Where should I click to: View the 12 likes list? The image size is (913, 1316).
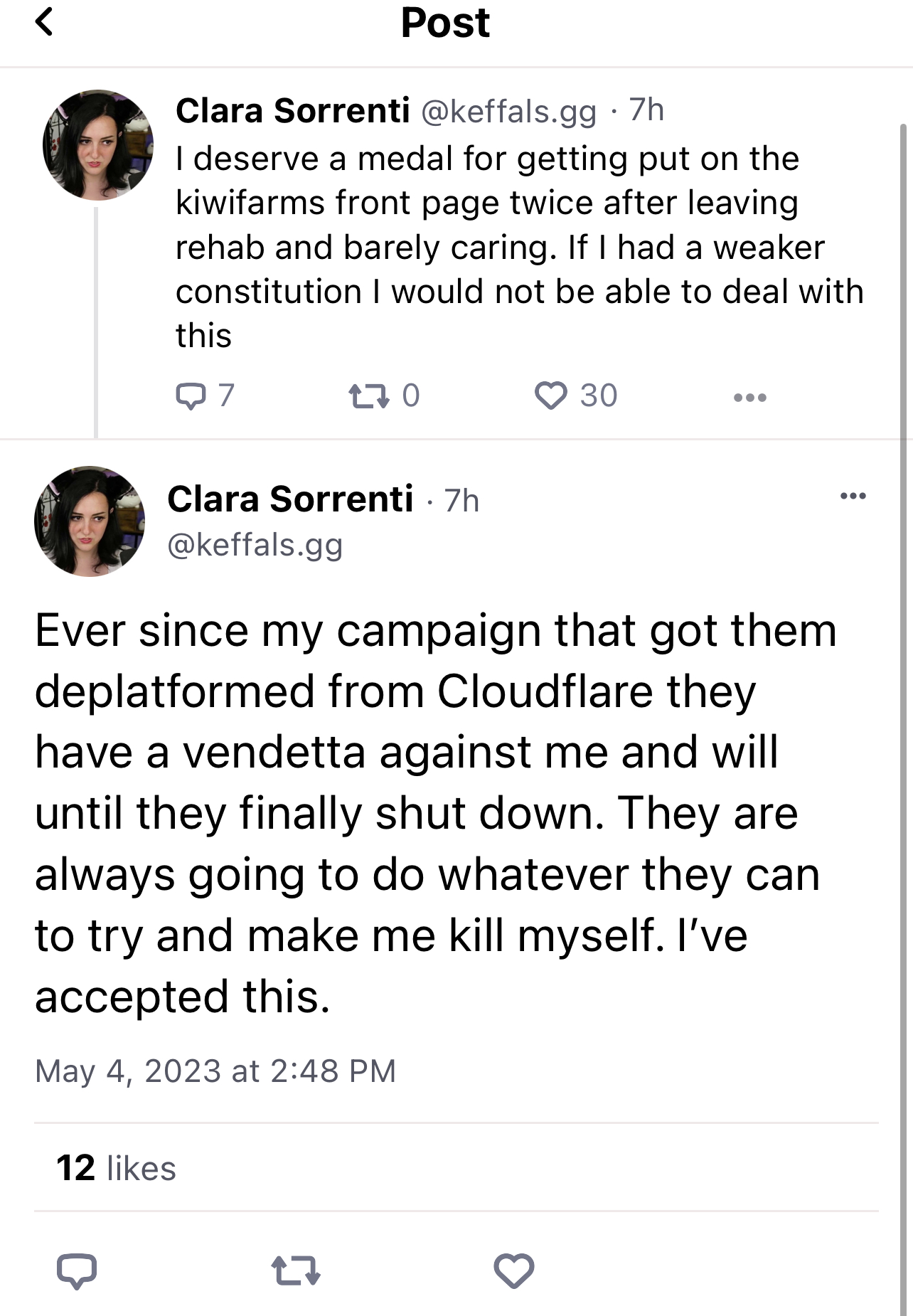[116, 1168]
